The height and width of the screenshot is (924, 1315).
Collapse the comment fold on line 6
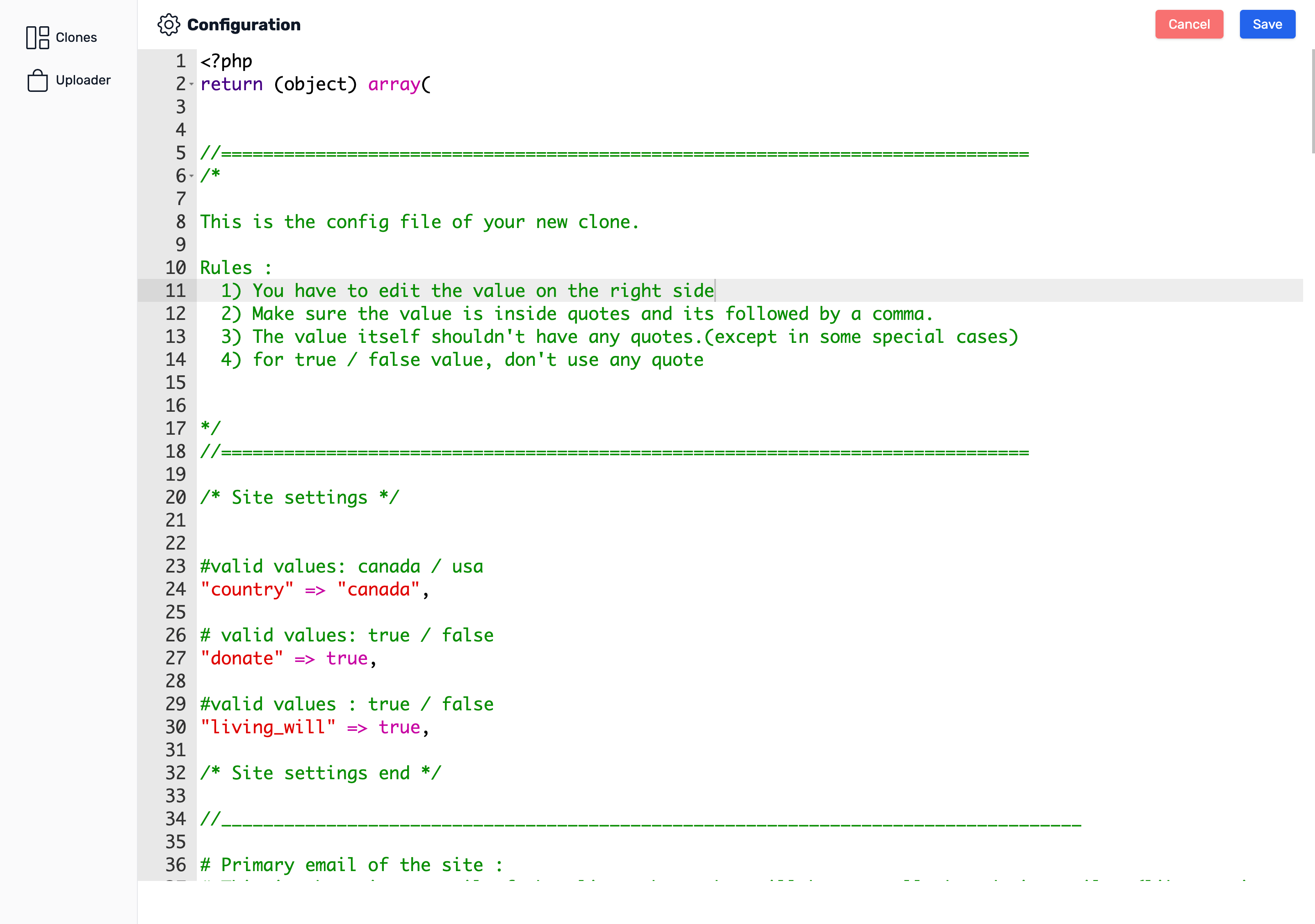[x=192, y=176]
